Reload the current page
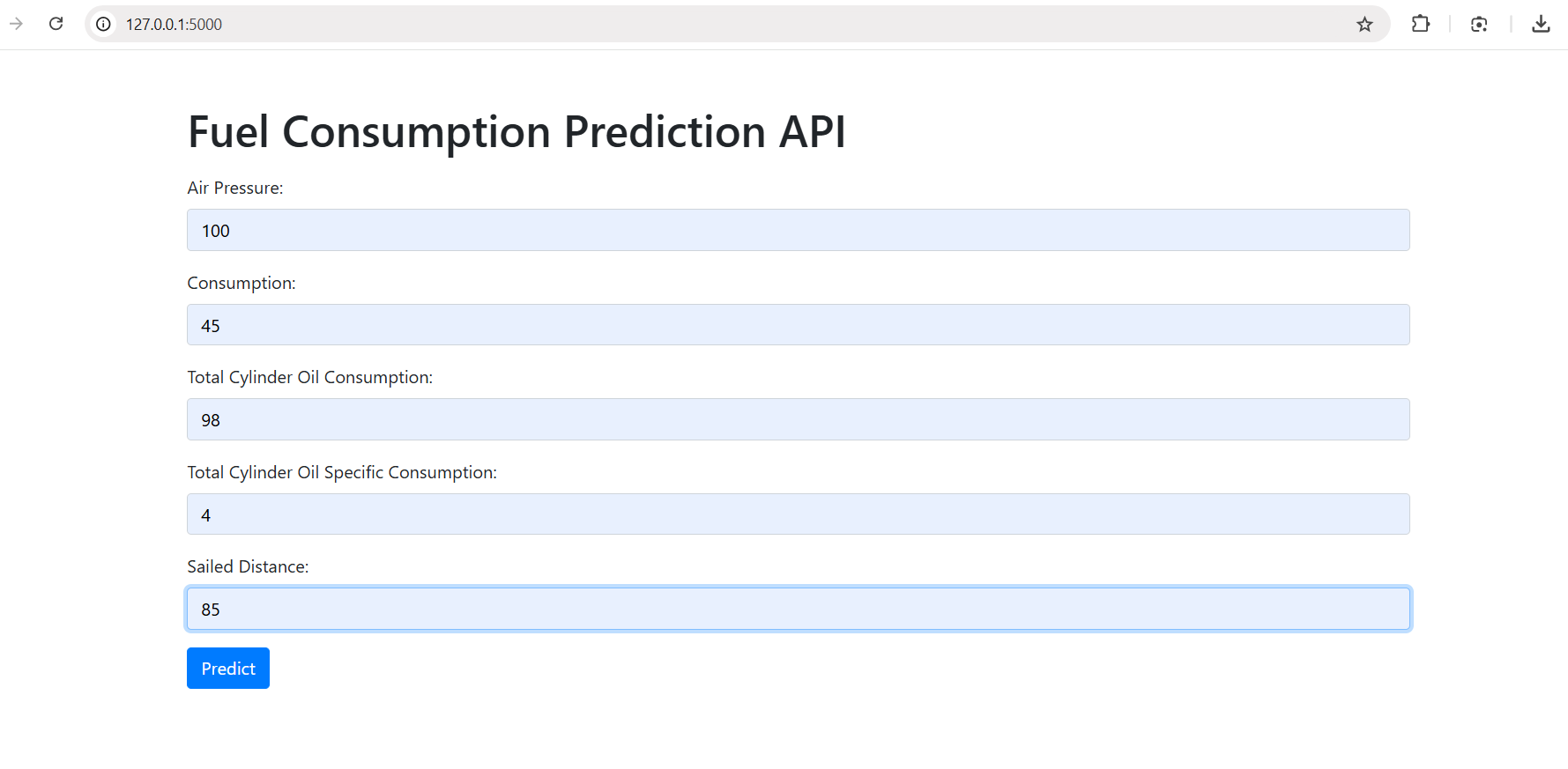Screen dimensions: 1568x769 (56, 24)
